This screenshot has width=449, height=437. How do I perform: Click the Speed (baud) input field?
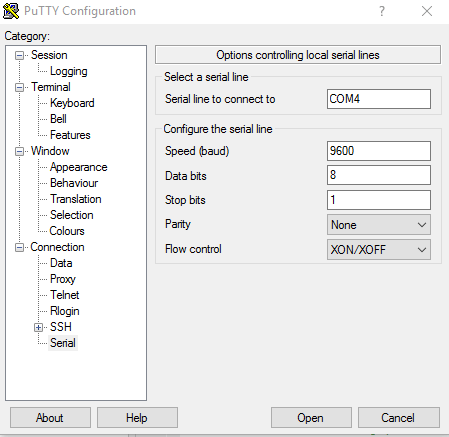click(x=379, y=151)
